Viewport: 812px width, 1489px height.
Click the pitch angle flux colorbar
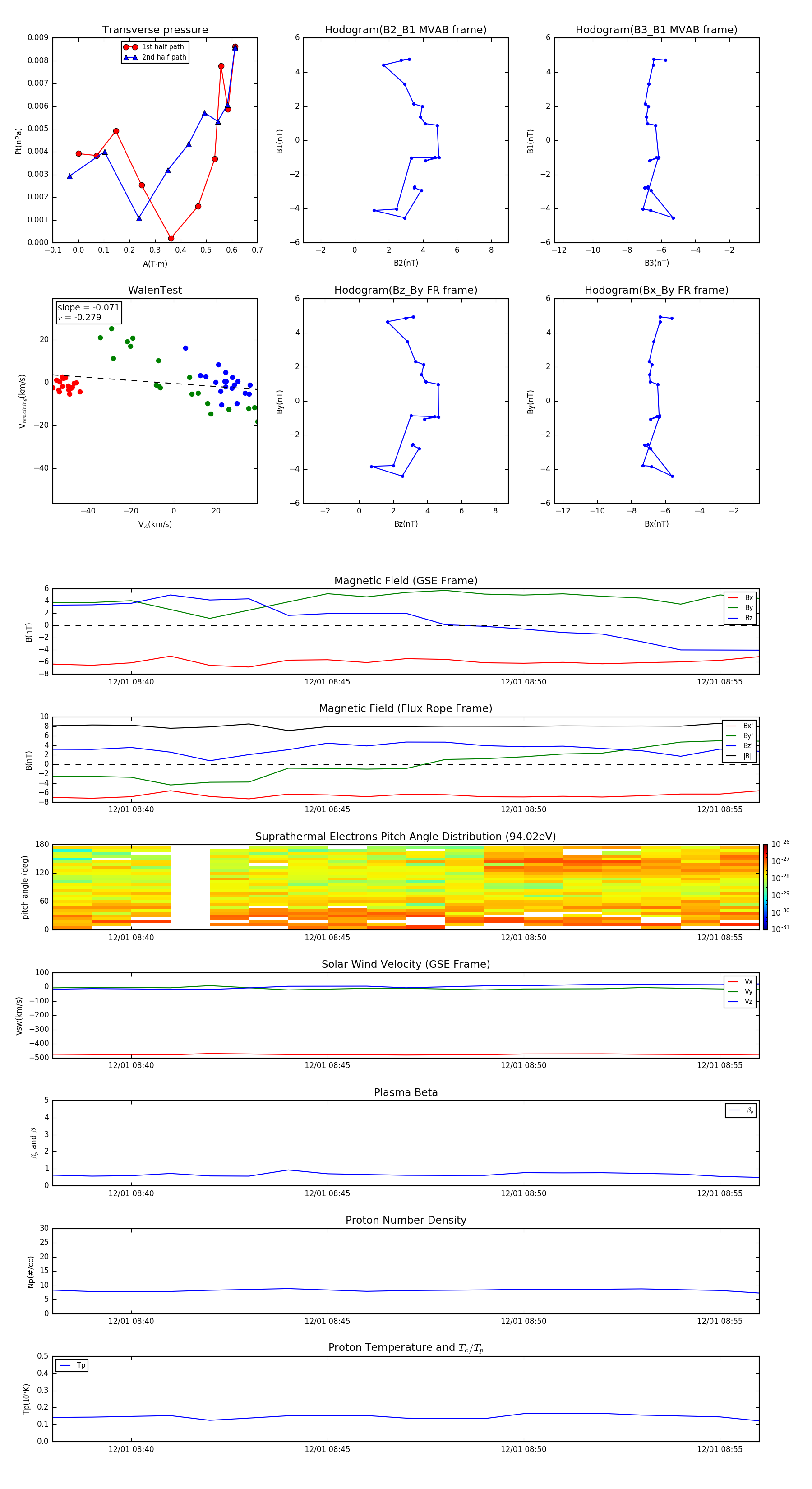click(x=765, y=887)
